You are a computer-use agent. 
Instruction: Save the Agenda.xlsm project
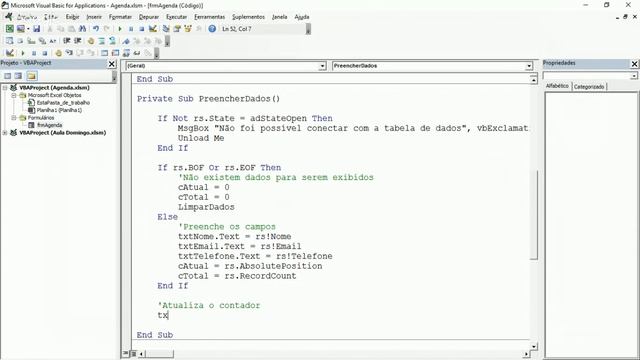pyautogui.click(x=36, y=29)
